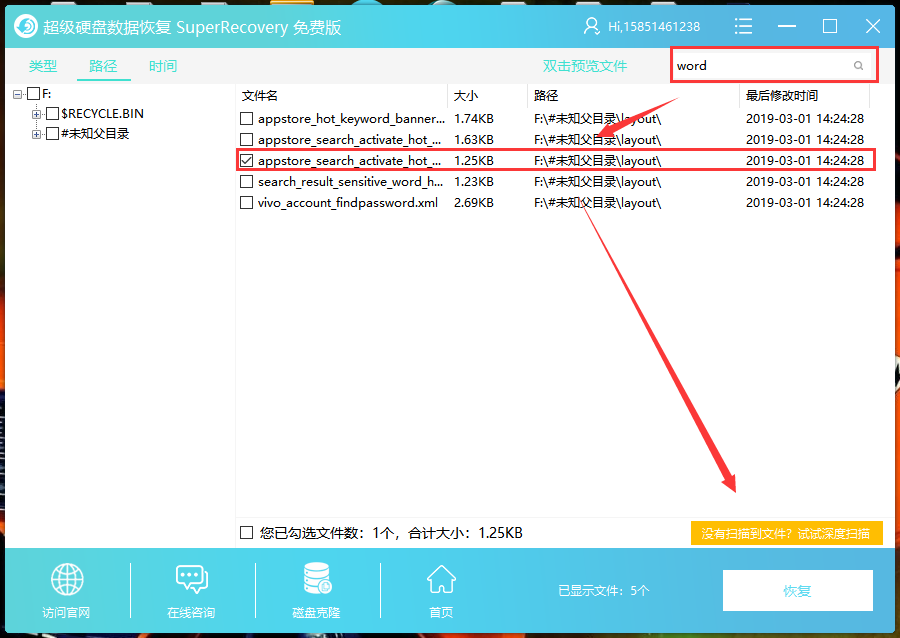The width and height of the screenshot is (900, 638).
Task: Expand the #未知父目录 tree node
Action: click(x=36, y=134)
